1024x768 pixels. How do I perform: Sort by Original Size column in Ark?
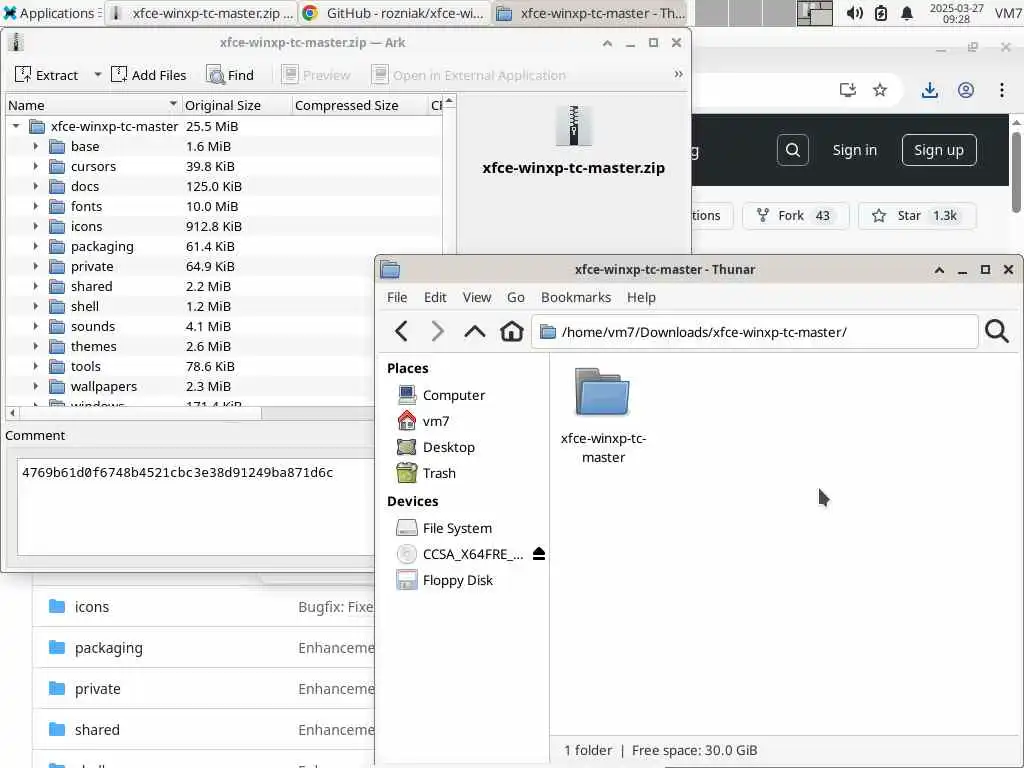(236, 105)
